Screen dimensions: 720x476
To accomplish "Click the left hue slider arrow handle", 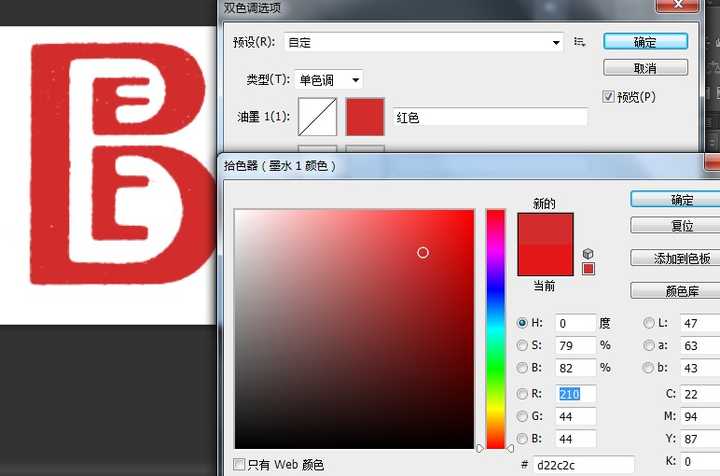I will click(x=480, y=448).
